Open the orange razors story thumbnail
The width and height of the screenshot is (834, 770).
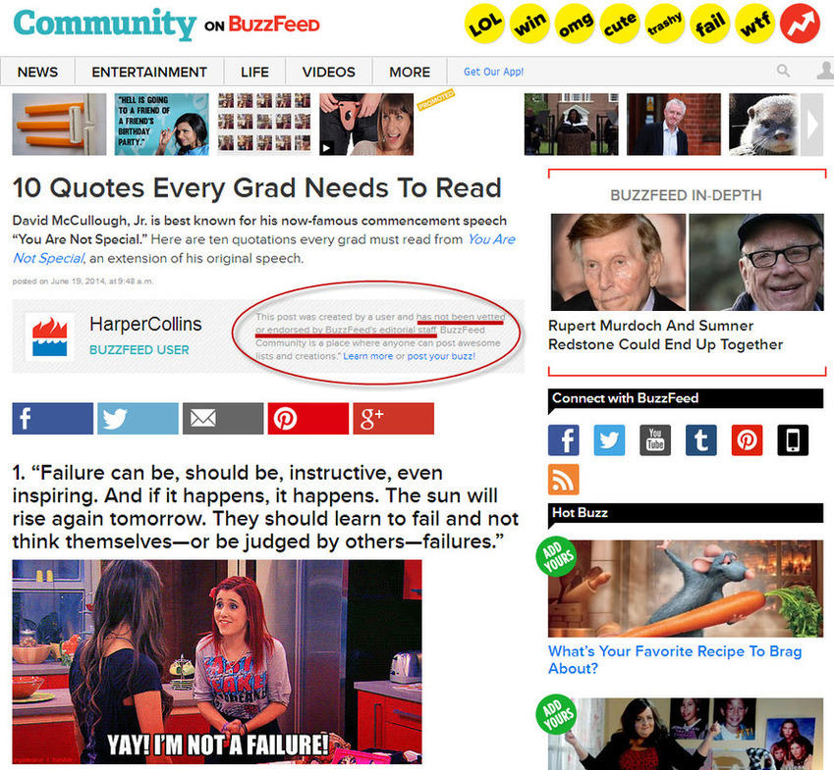[x=59, y=124]
